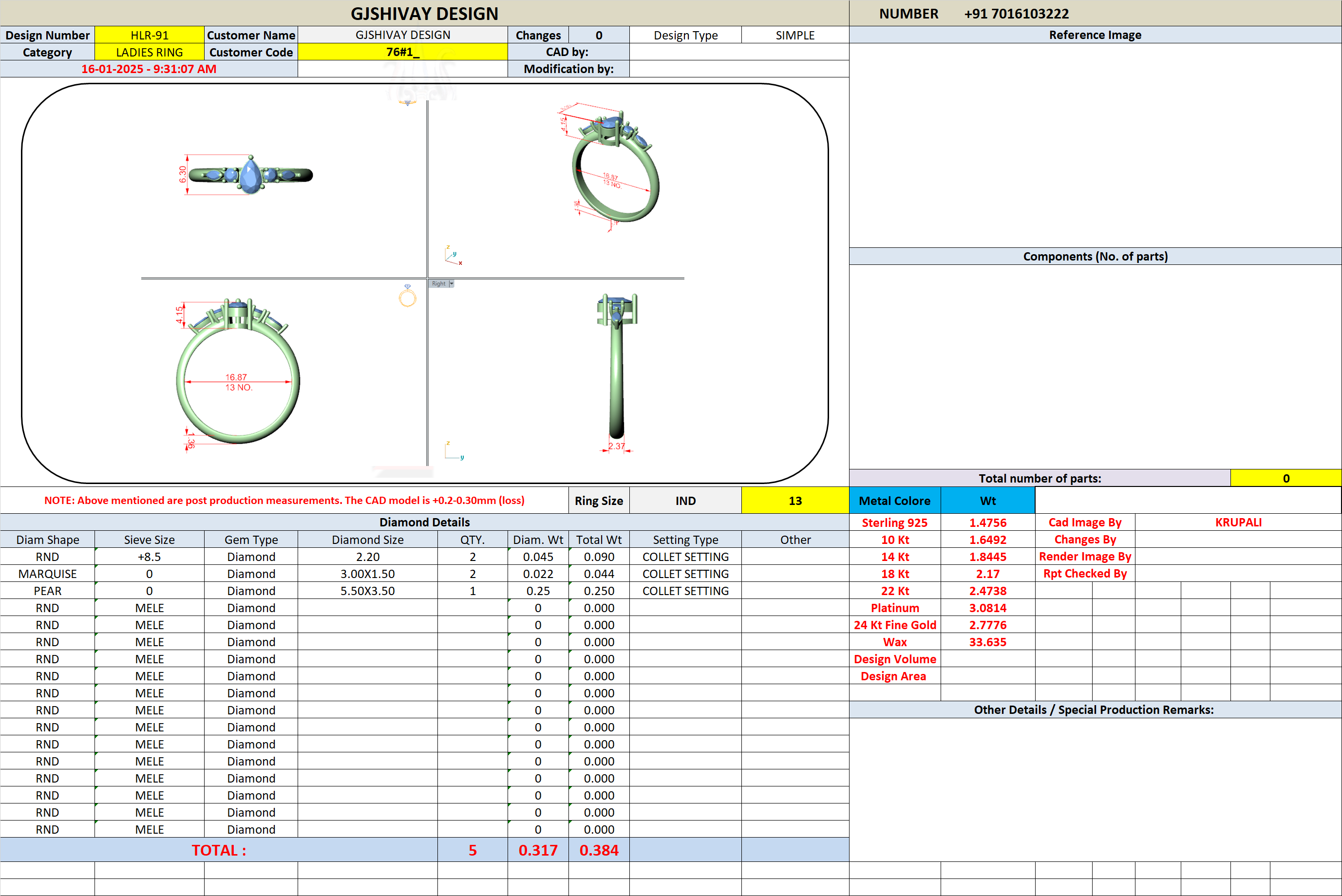
Task: Select the Wax weight 33.635
Action: tap(988, 642)
